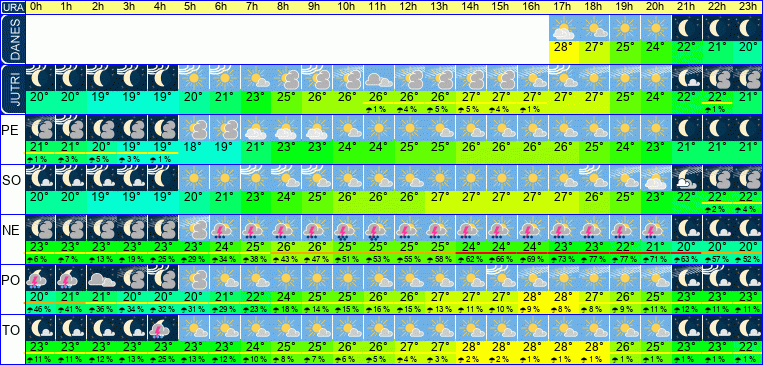Click SO 8h temperature 24°
The width and height of the screenshot is (763, 365).
(x=285, y=197)
